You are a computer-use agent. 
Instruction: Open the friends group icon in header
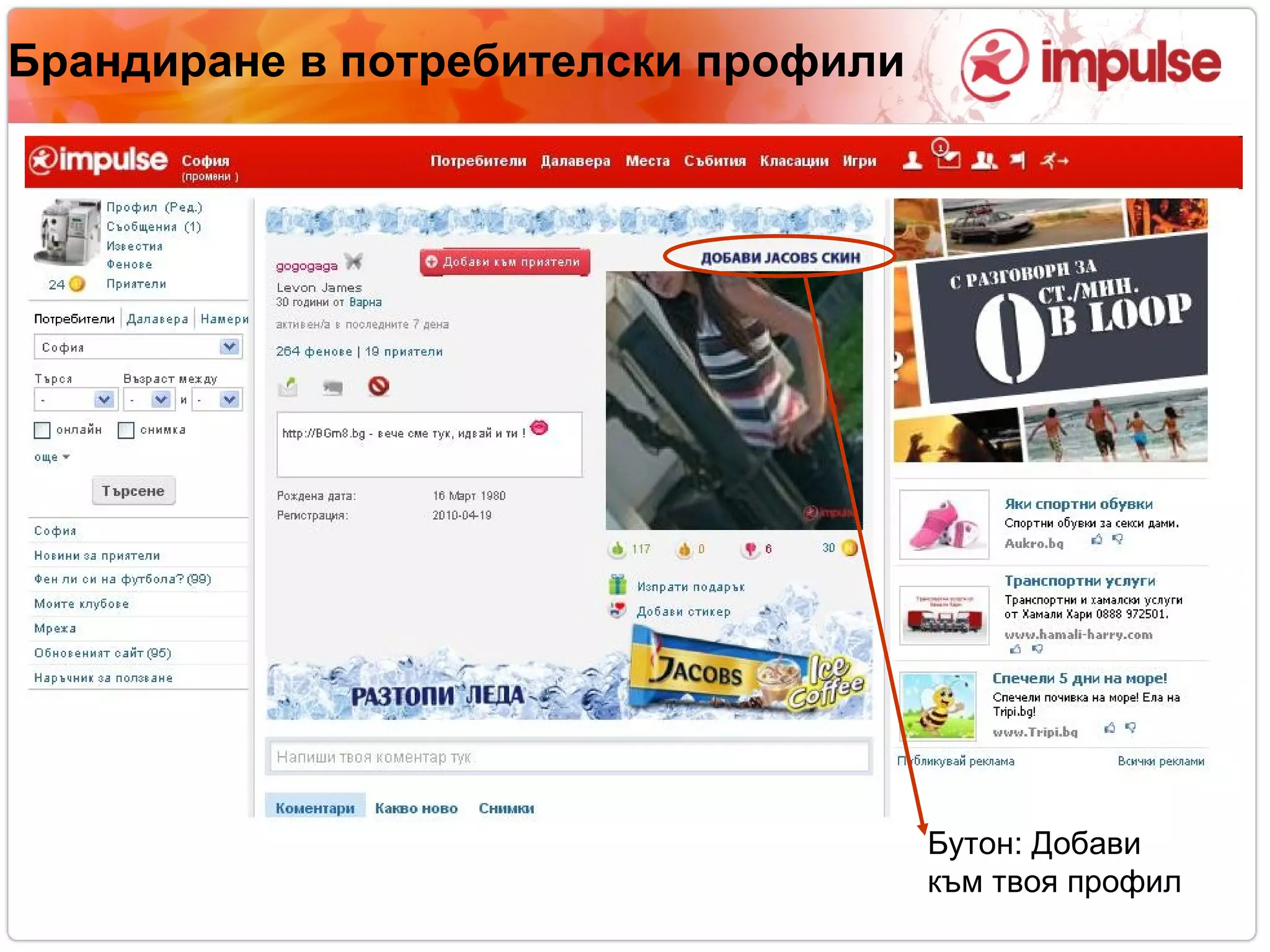tap(984, 161)
